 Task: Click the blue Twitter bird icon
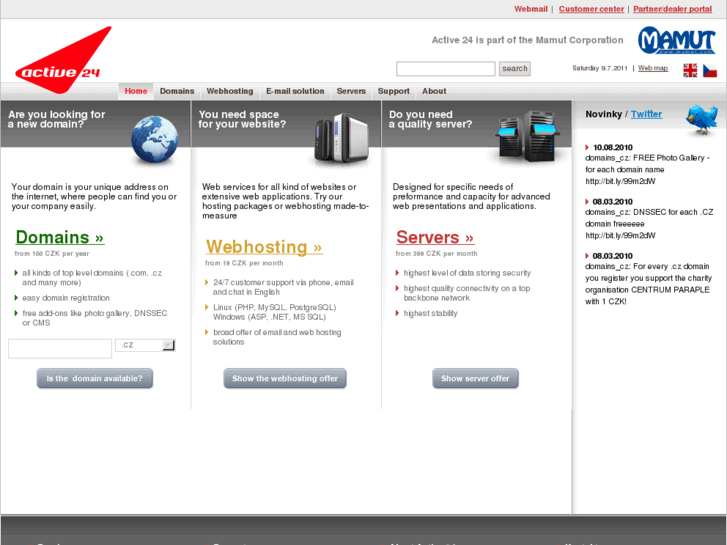coord(702,119)
